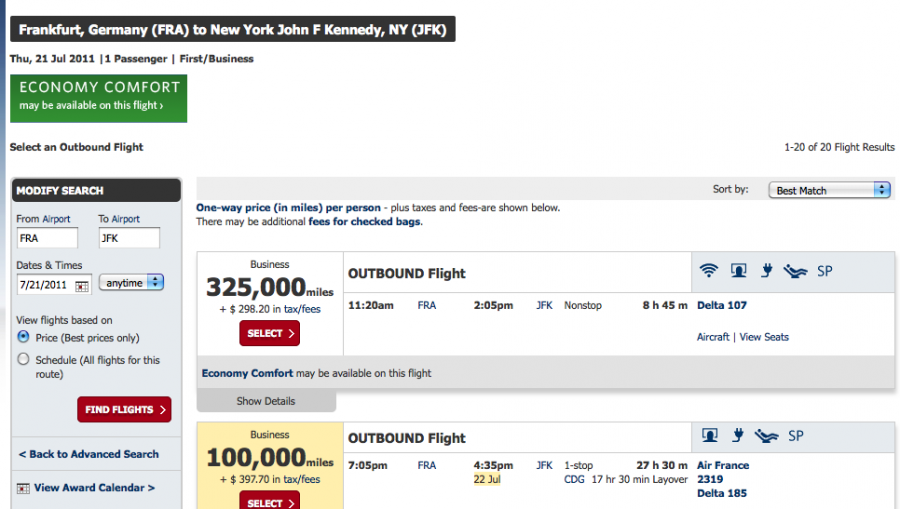Open the date picker calendar icon
Screen dimensions: 900x509
[x=82, y=286]
